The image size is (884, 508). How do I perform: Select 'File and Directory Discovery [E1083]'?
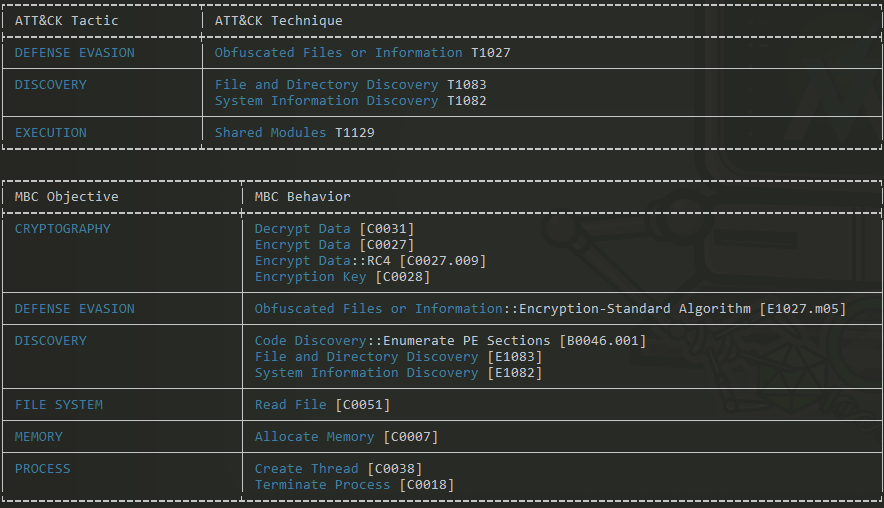point(398,357)
